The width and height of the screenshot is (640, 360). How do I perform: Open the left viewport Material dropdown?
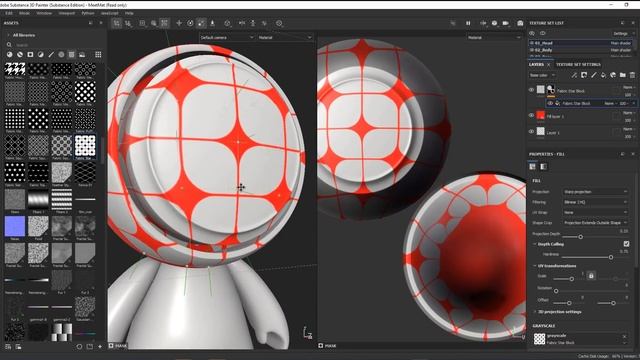[285, 37]
